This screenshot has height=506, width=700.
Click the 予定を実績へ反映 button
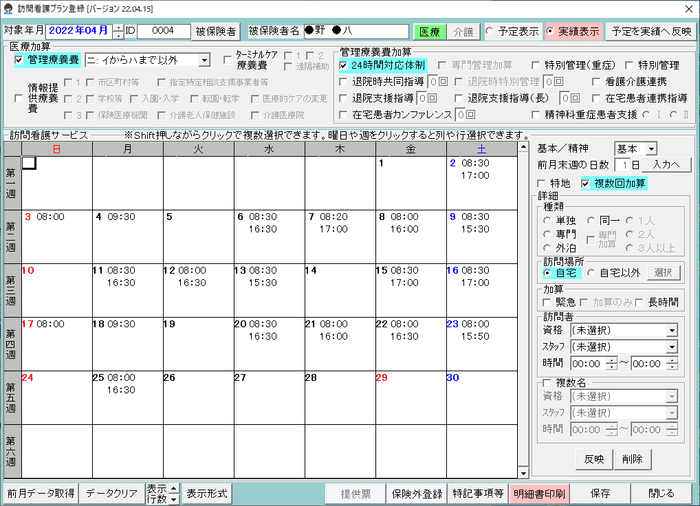651,32
